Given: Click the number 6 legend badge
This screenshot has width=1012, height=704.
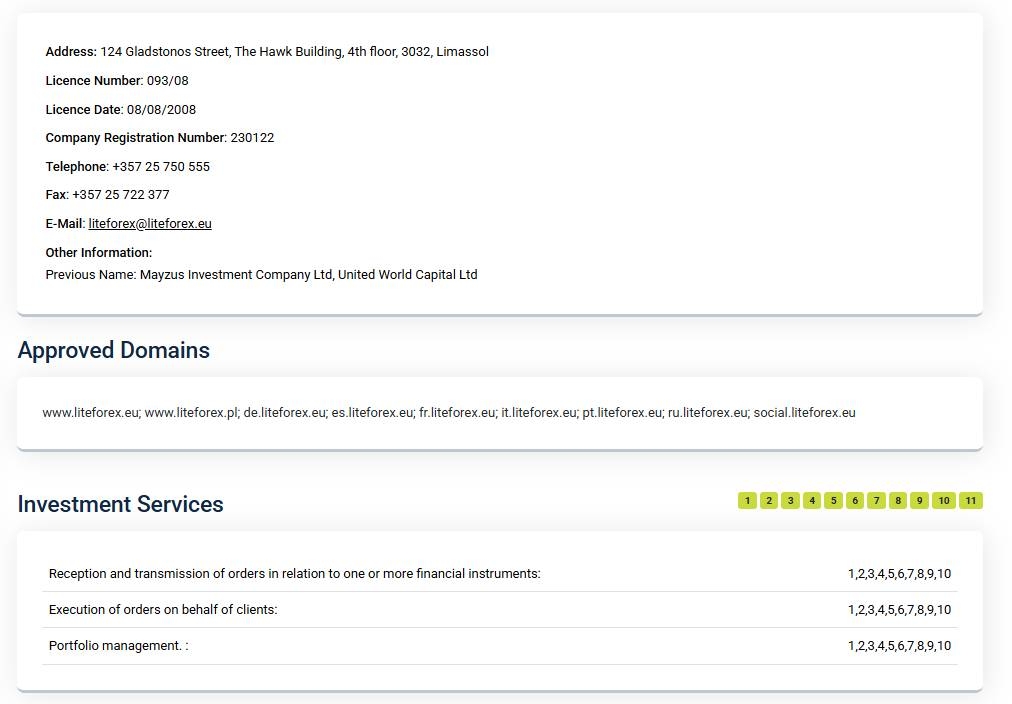Looking at the screenshot, I should 855,501.
